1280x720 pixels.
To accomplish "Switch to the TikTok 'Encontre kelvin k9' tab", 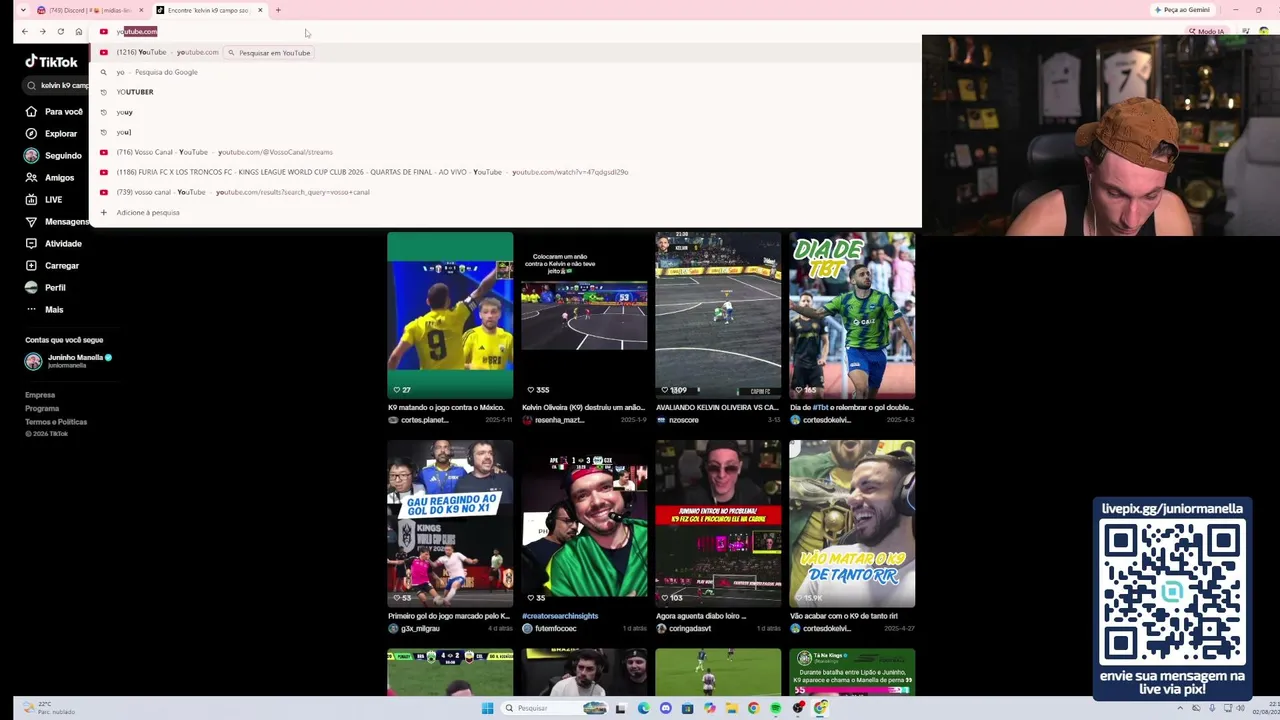I will 209,10.
